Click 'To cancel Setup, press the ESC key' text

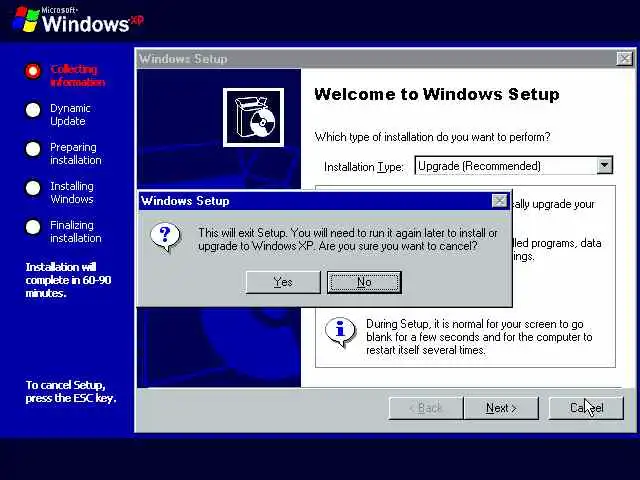[71, 391]
